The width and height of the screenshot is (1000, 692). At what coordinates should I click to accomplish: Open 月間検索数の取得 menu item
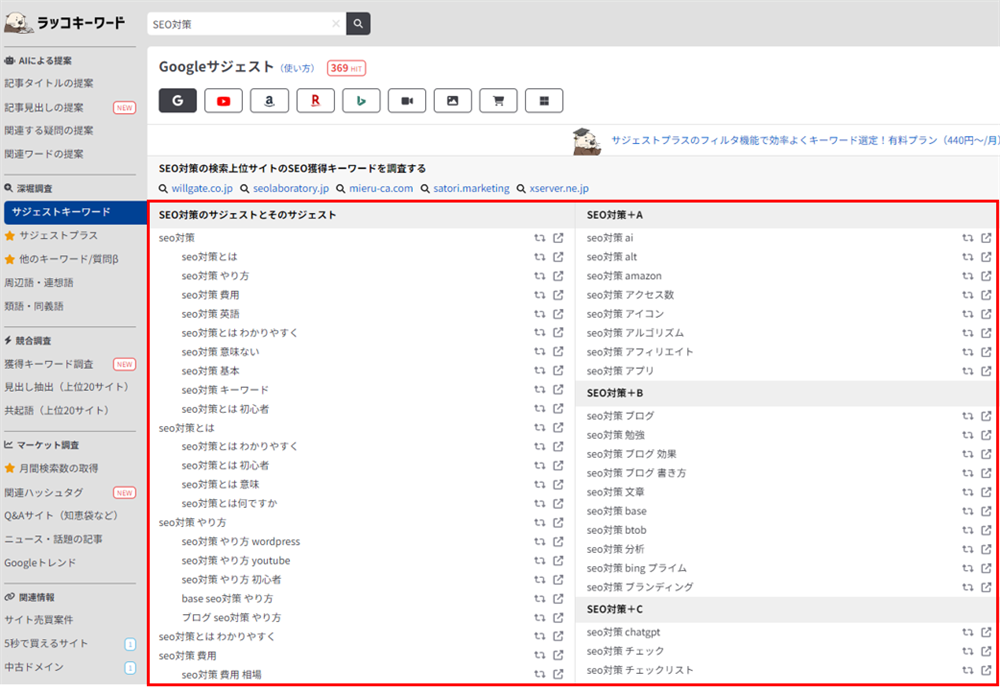click(x=58, y=468)
